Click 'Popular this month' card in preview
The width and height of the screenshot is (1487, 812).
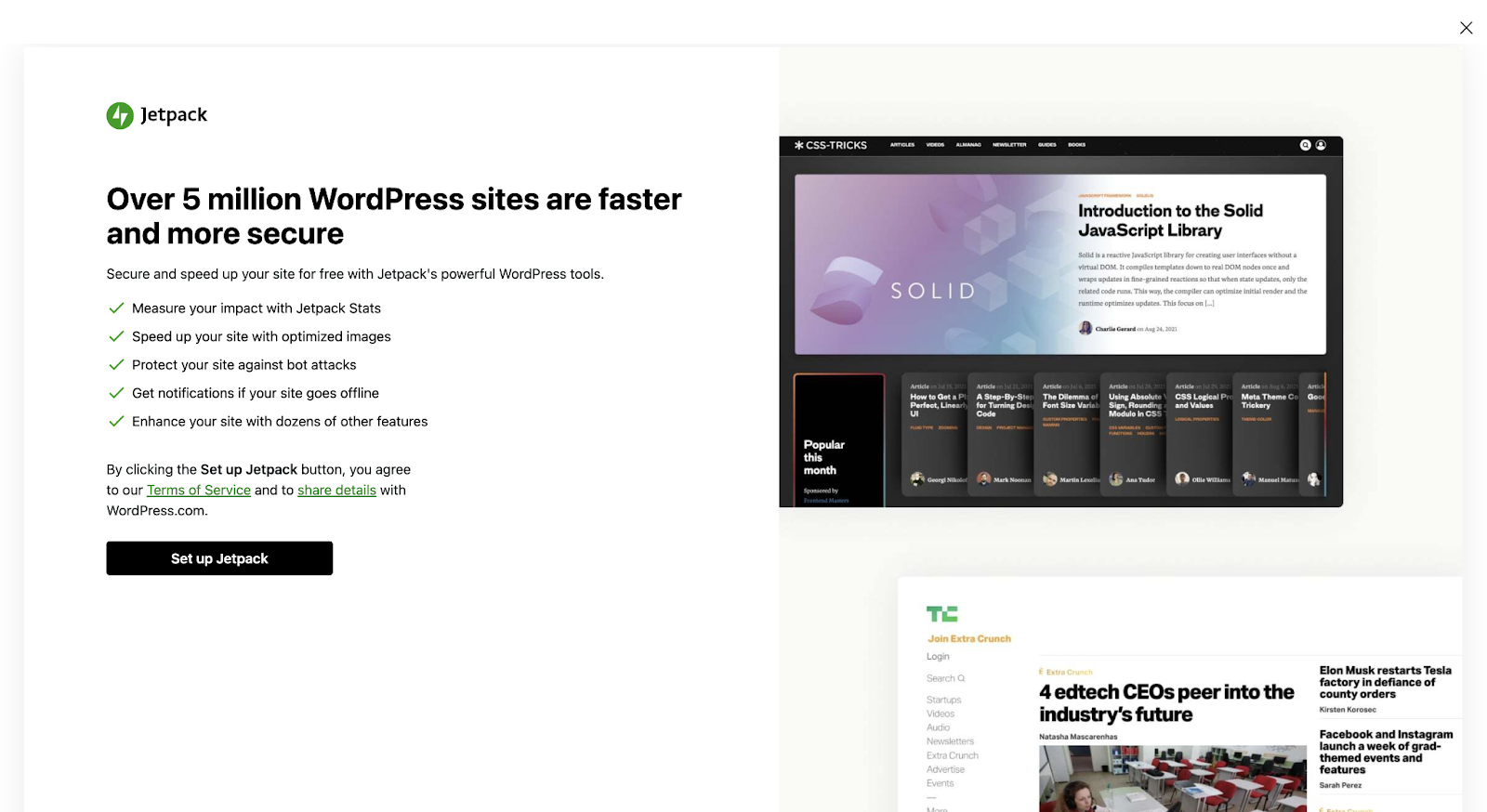(839, 440)
